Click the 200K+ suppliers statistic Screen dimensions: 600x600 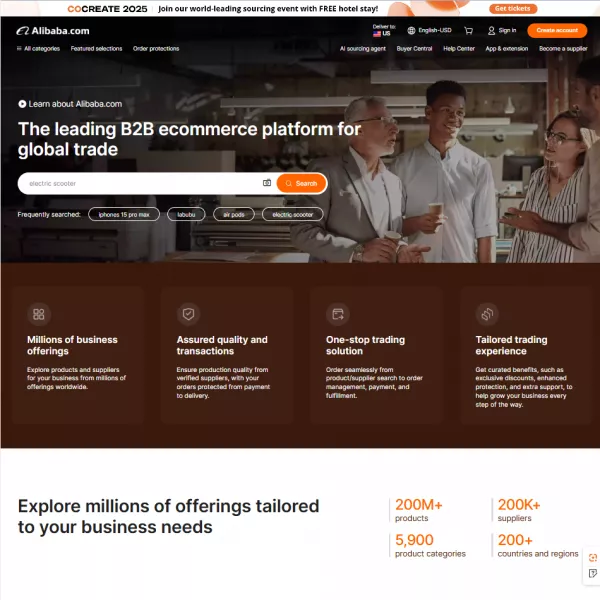518,510
